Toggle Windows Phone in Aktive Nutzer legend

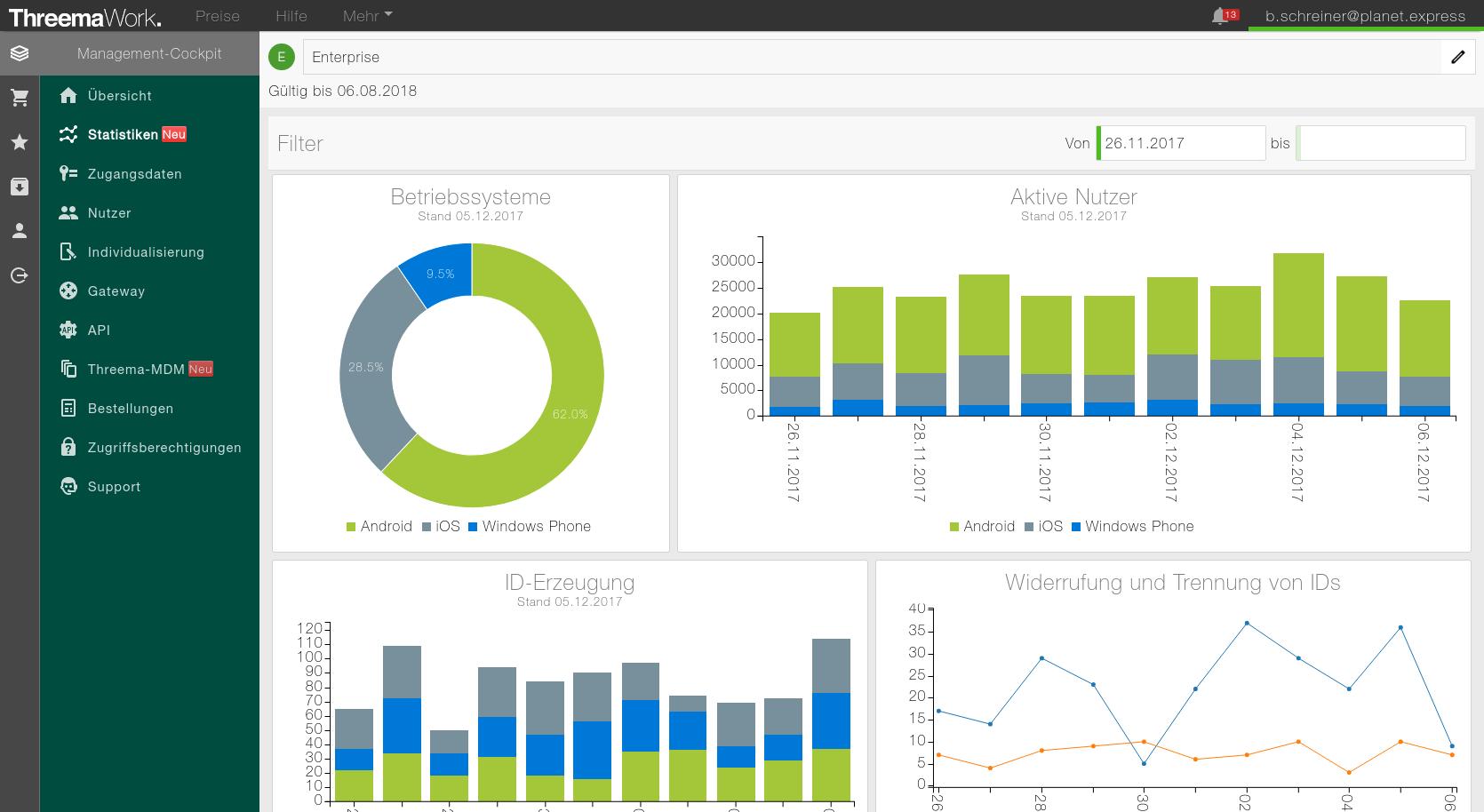point(1133,526)
